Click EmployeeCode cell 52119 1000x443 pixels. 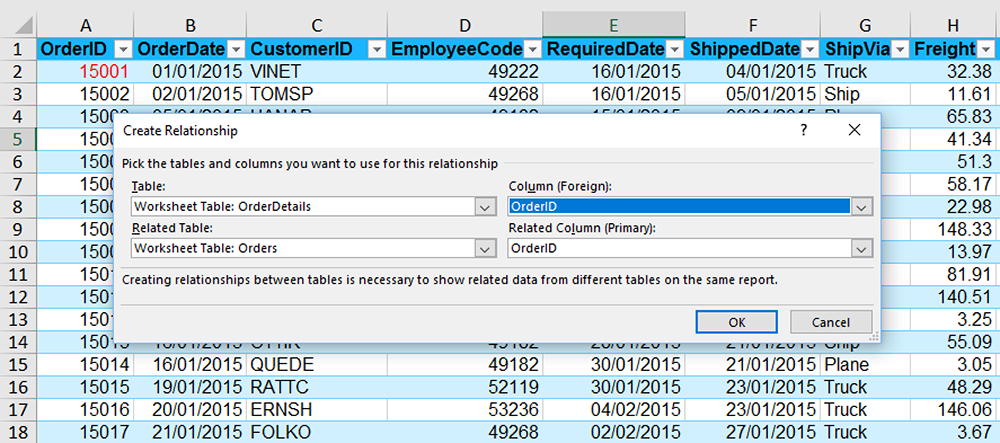click(x=465, y=387)
